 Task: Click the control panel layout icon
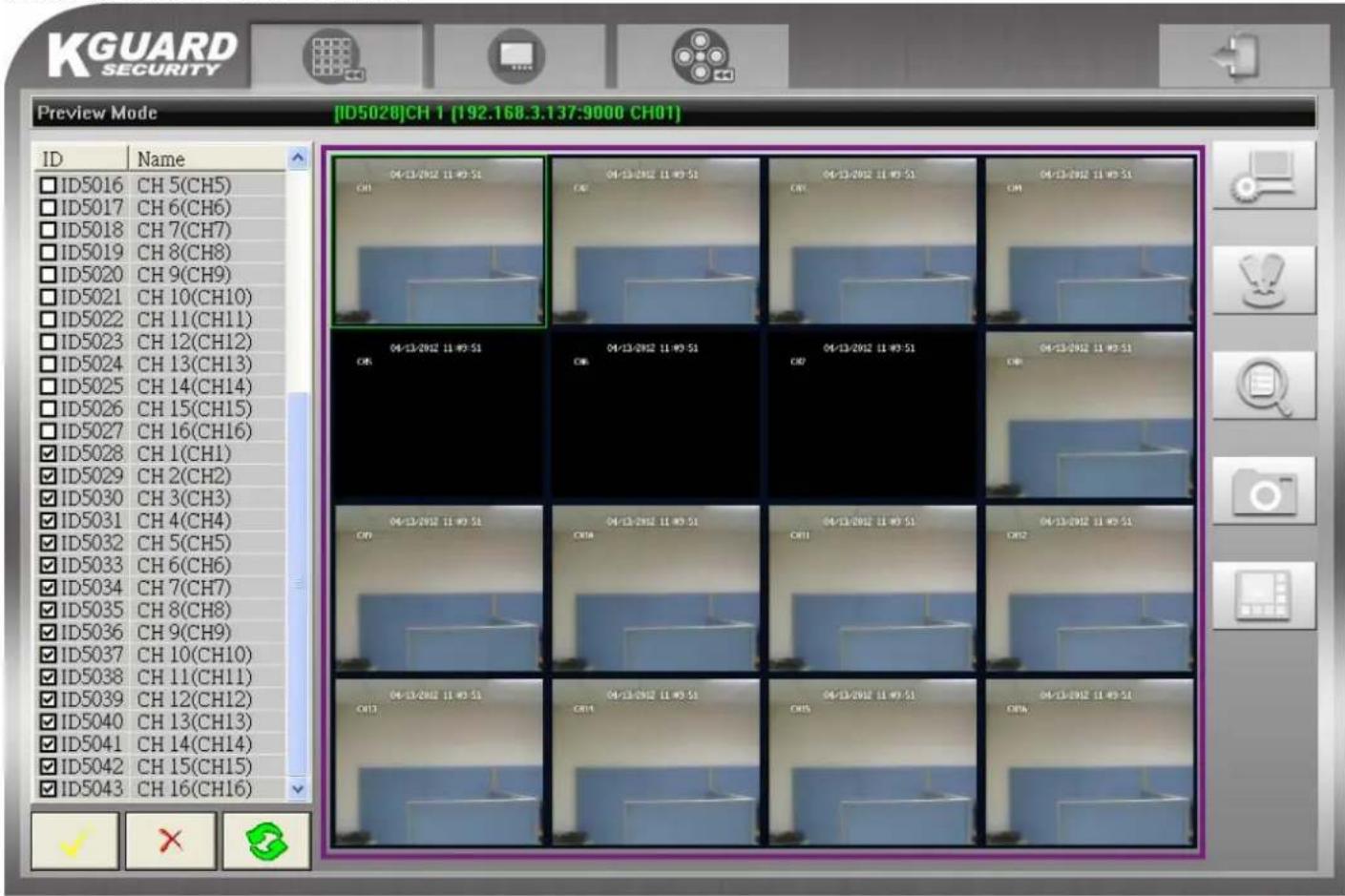point(1264,595)
